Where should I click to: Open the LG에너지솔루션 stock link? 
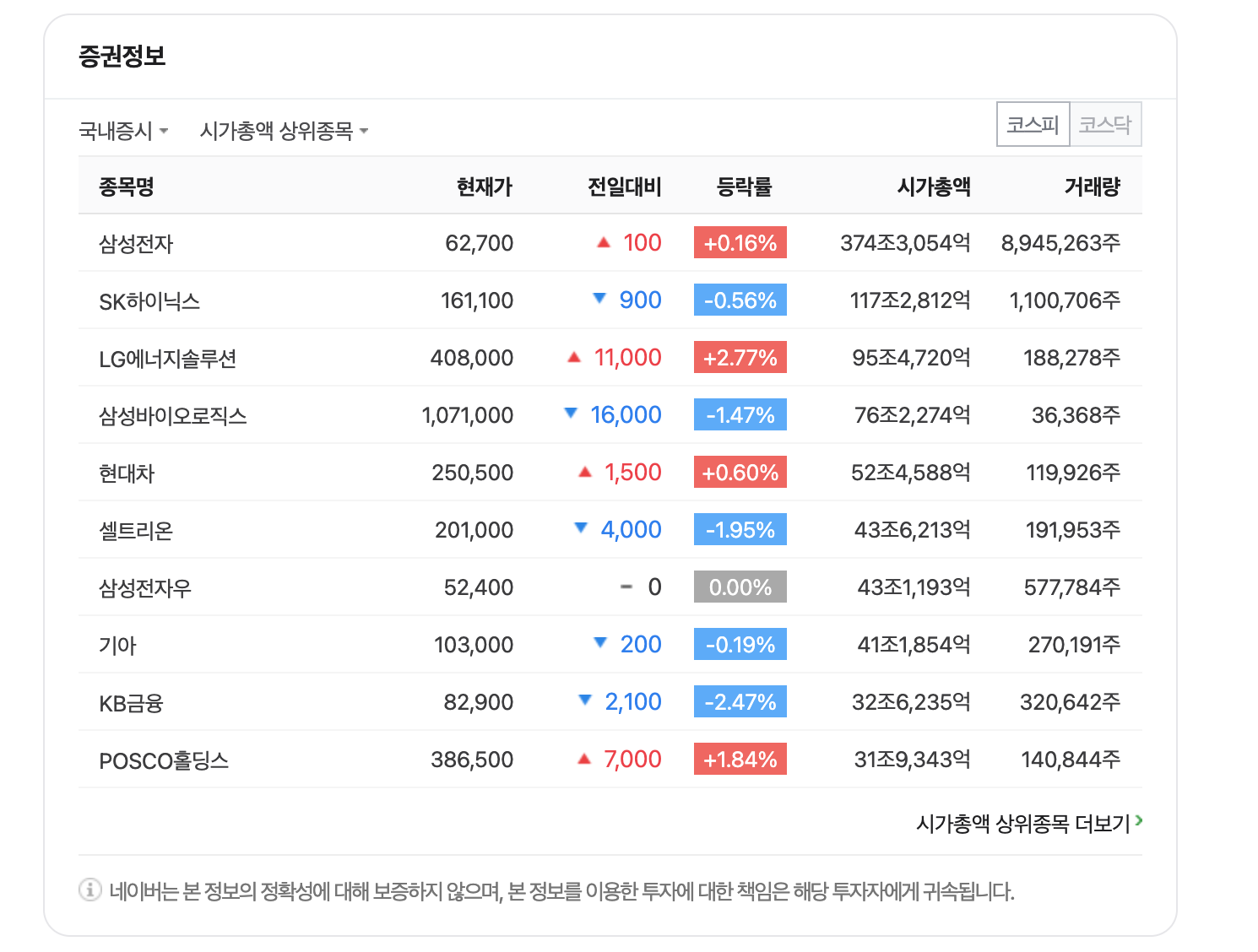167,359
